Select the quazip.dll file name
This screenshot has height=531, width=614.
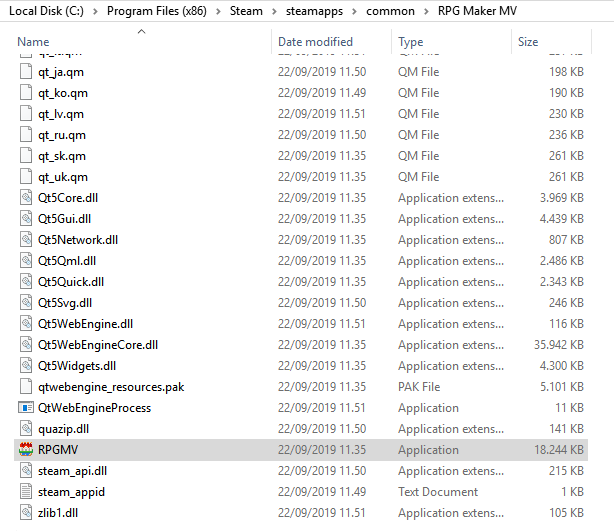point(63,429)
